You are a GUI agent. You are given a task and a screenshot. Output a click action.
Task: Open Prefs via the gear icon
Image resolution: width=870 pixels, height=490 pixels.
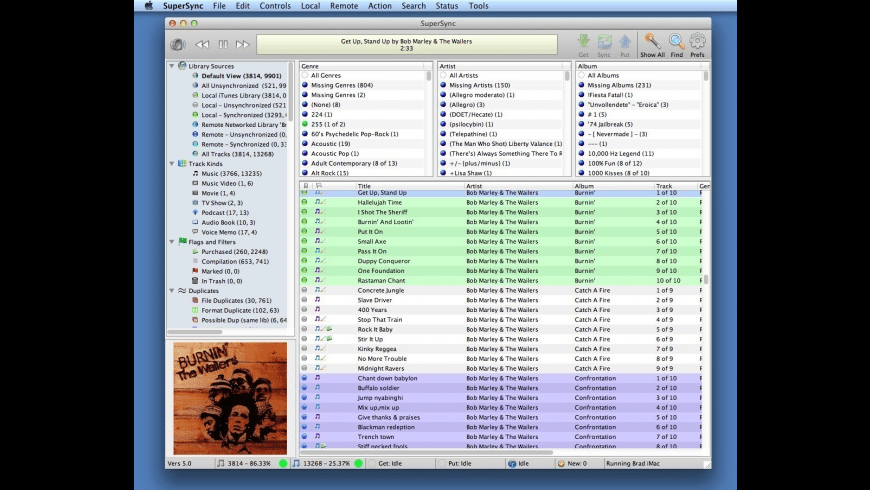click(x=697, y=42)
